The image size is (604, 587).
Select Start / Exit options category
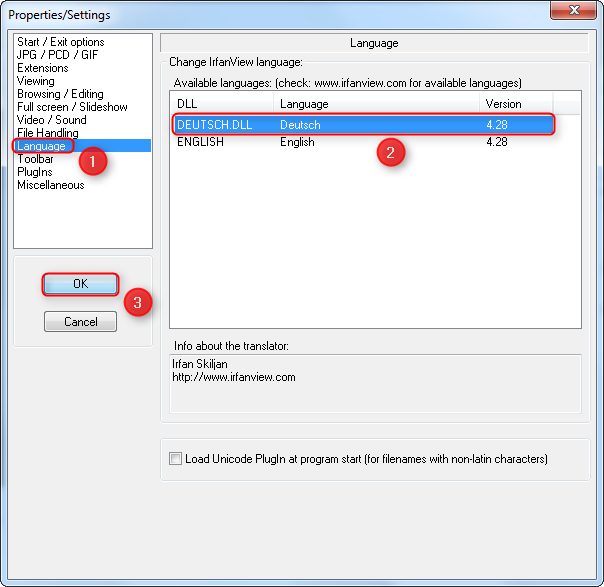point(60,42)
